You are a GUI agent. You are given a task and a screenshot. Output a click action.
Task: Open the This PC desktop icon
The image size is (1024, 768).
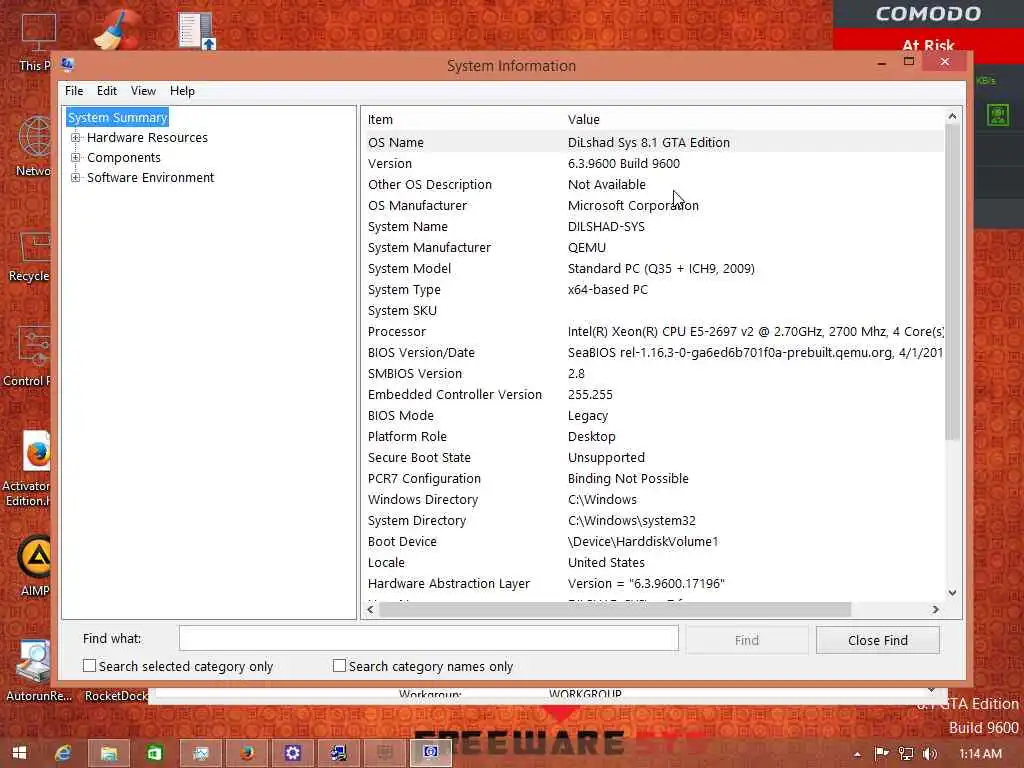click(36, 41)
